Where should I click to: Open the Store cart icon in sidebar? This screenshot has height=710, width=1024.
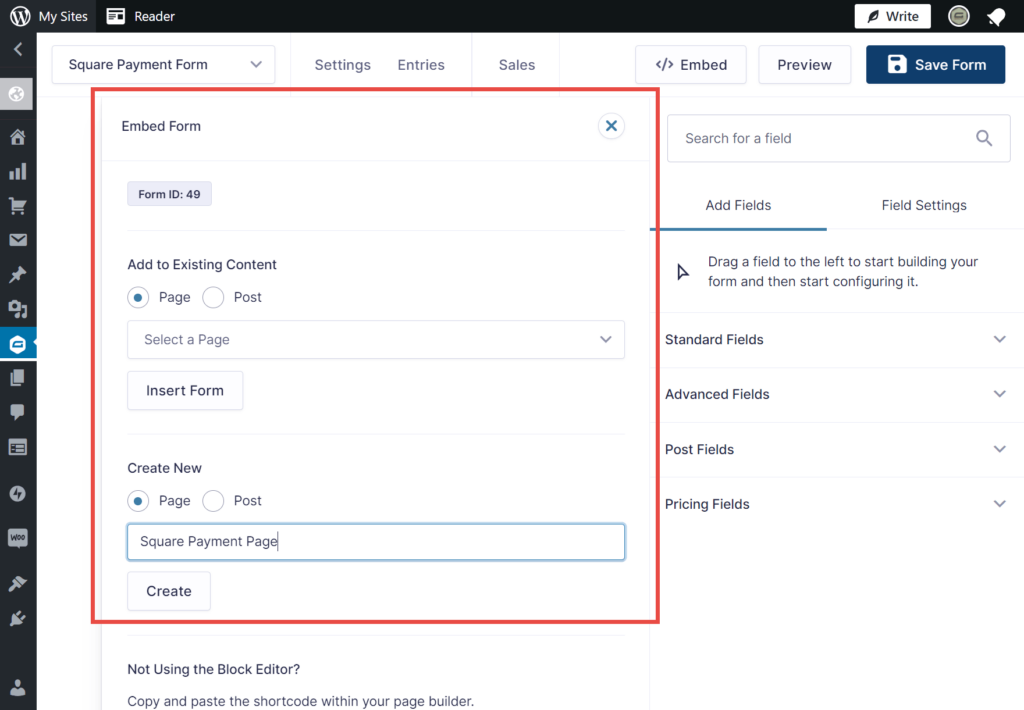[x=17, y=206]
